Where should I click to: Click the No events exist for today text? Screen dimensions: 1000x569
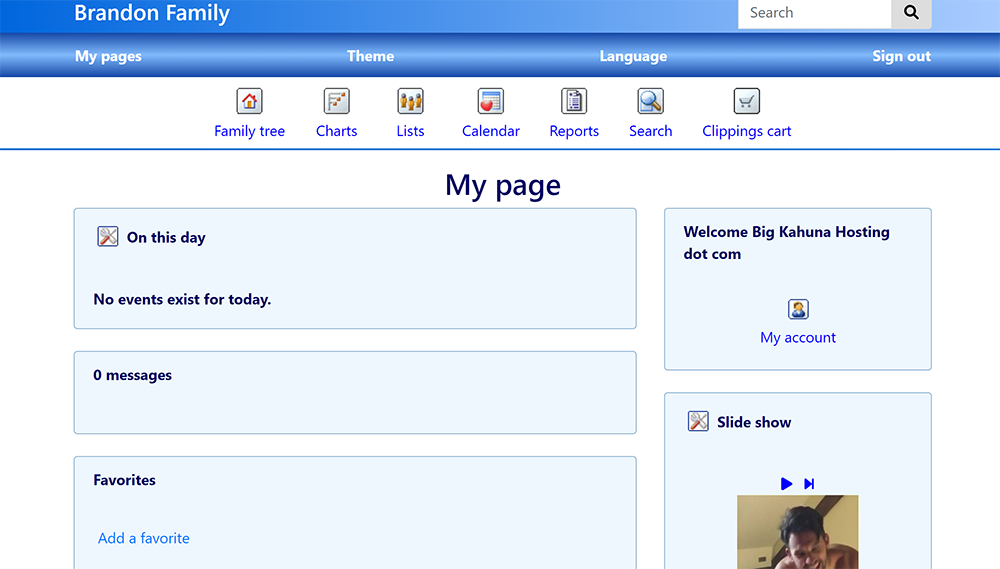182,299
